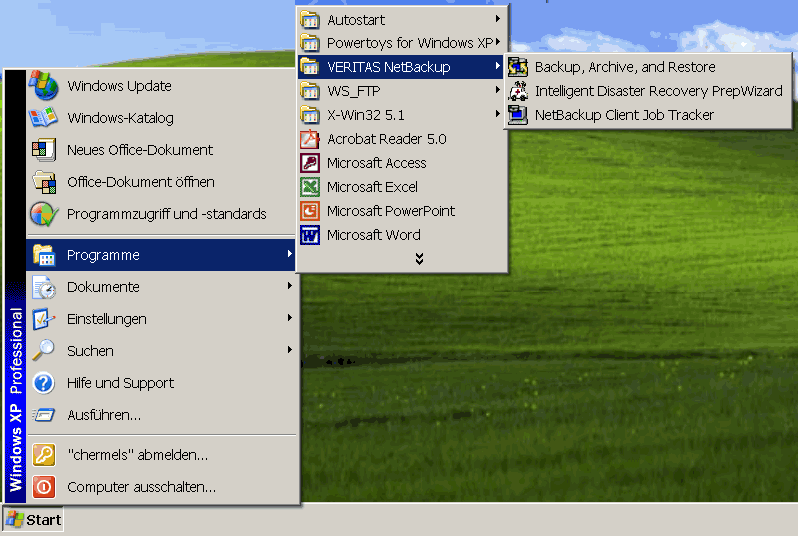This screenshot has width=798, height=536.
Task: Expand the Programme submenu arrow
Action: tap(289, 253)
